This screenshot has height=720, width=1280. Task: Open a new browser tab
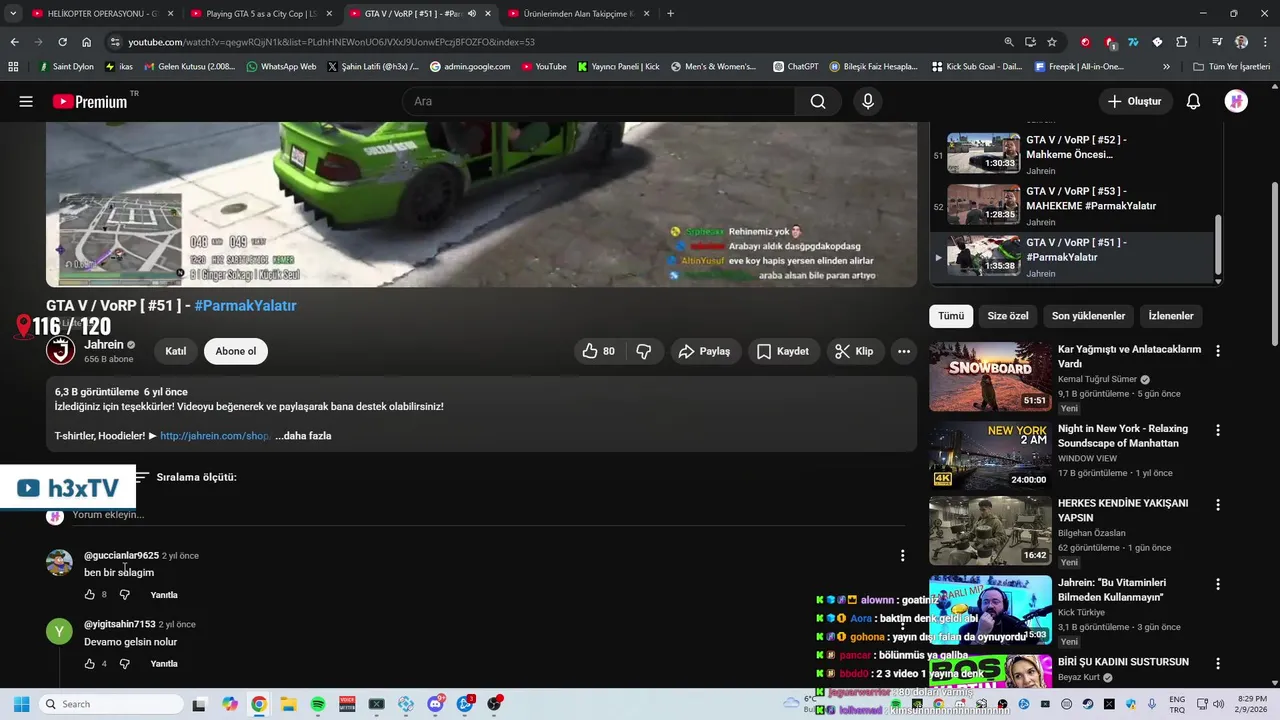click(670, 14)
